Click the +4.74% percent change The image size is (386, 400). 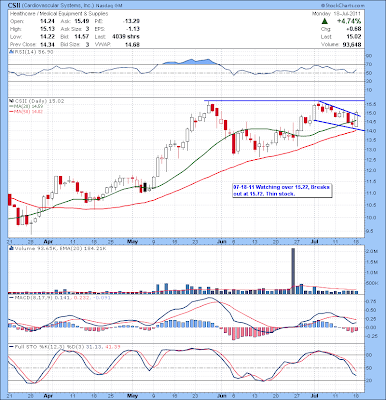pos(349,21)
